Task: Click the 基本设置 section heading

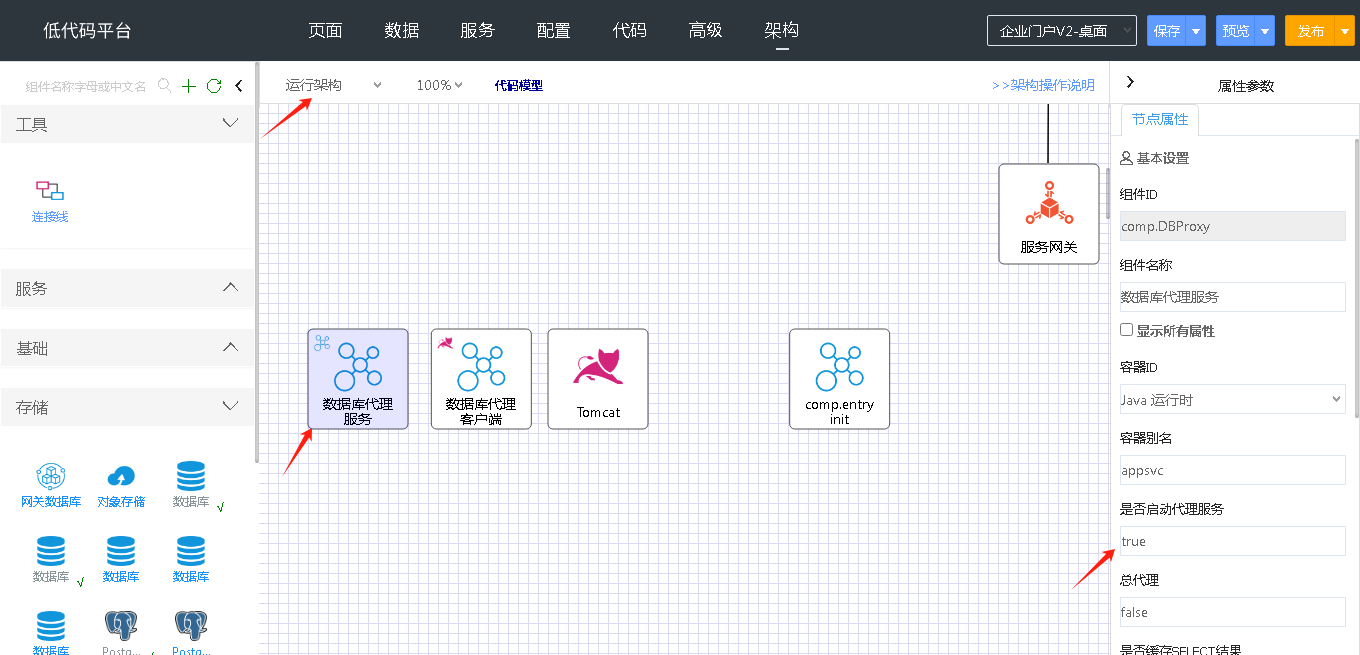Action: 1155,158
